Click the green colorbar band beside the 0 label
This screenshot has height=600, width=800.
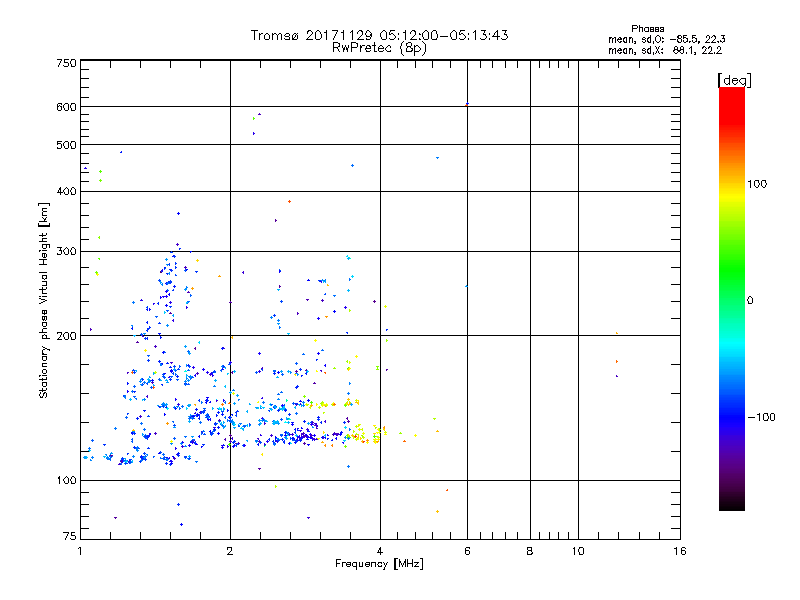[732, 300]
